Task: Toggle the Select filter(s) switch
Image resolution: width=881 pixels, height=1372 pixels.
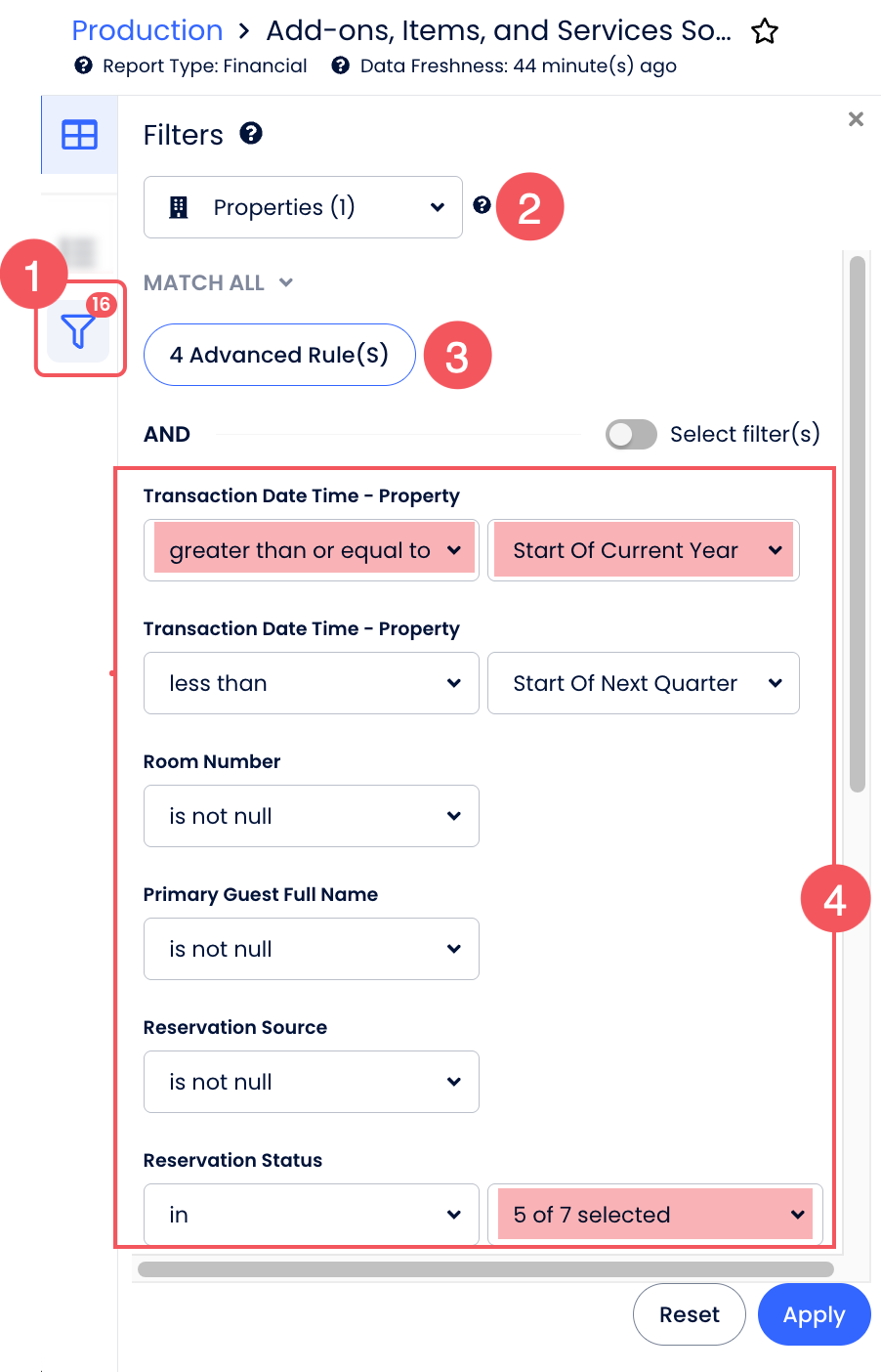Action: (x=631, y=435)
